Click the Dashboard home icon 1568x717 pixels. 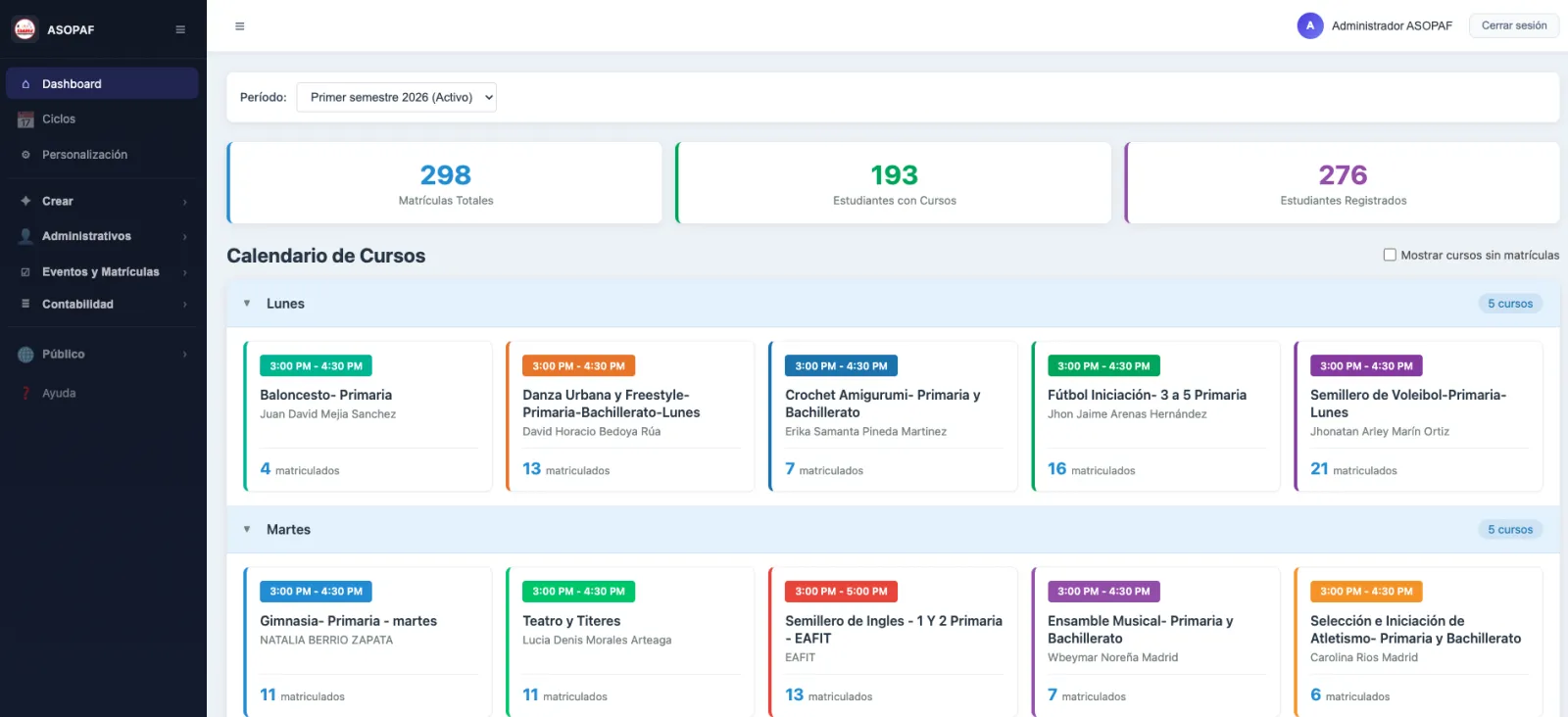pos(25,84)
